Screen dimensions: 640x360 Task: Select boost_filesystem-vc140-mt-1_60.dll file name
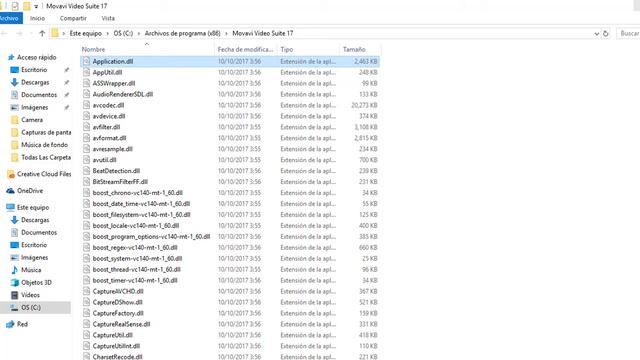(141, 215)
